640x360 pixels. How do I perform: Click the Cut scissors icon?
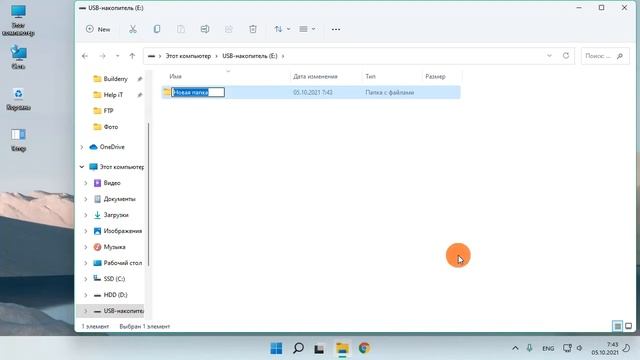coord(133,29)
